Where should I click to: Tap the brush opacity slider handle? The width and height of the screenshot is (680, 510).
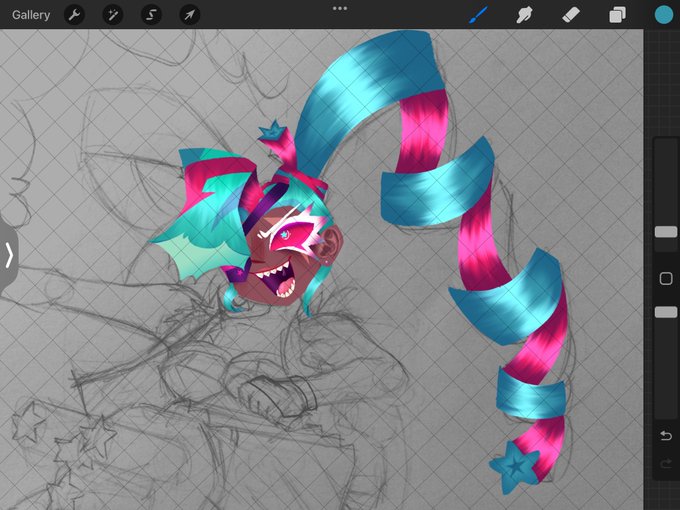pos(666,312)
